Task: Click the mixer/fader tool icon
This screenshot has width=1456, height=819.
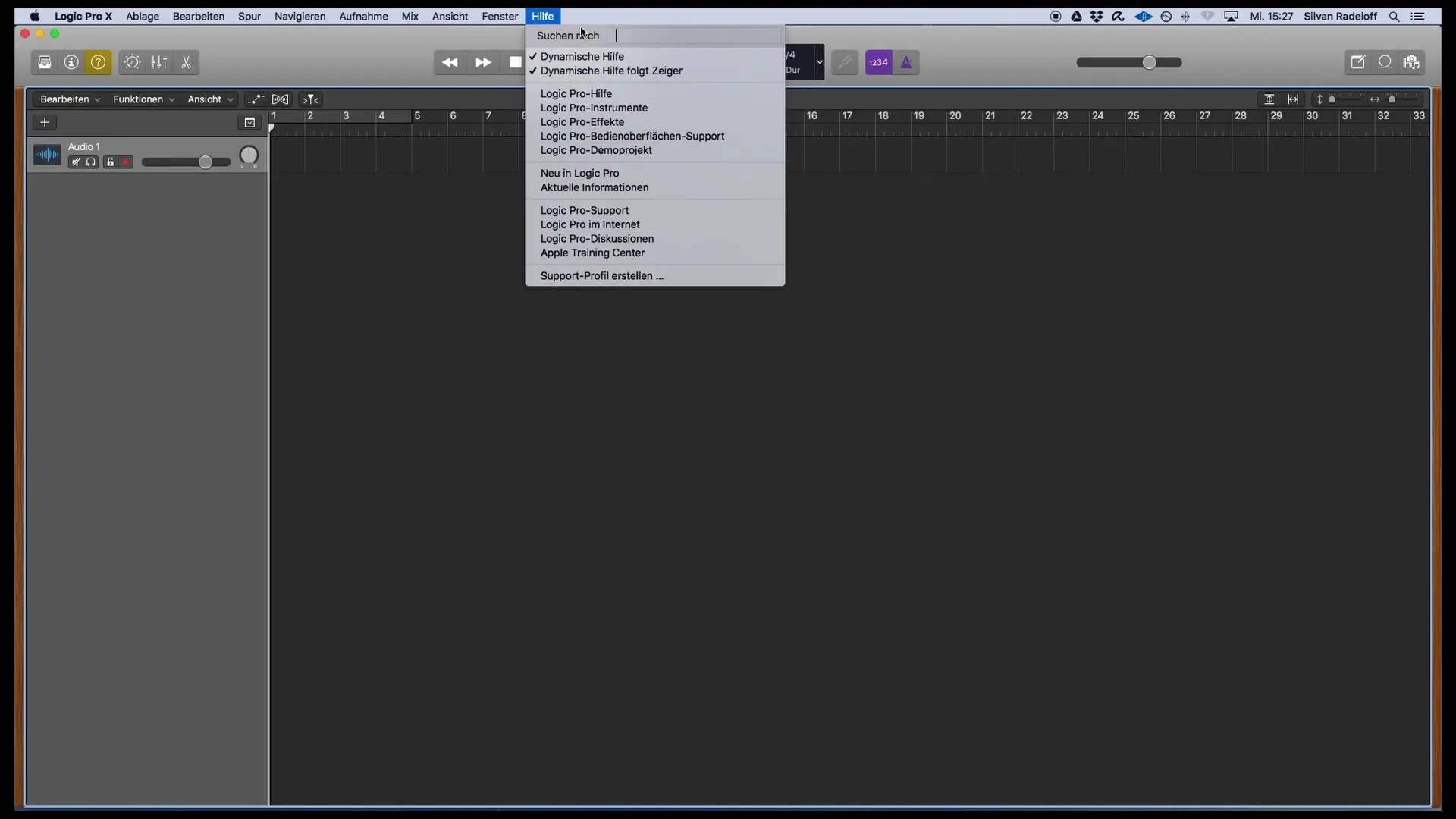Action: (x=159, y=62)
